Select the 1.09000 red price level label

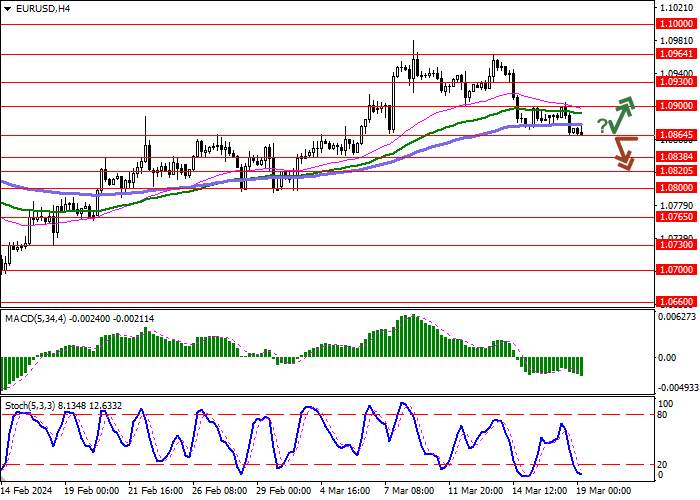(x=676, y=106)
